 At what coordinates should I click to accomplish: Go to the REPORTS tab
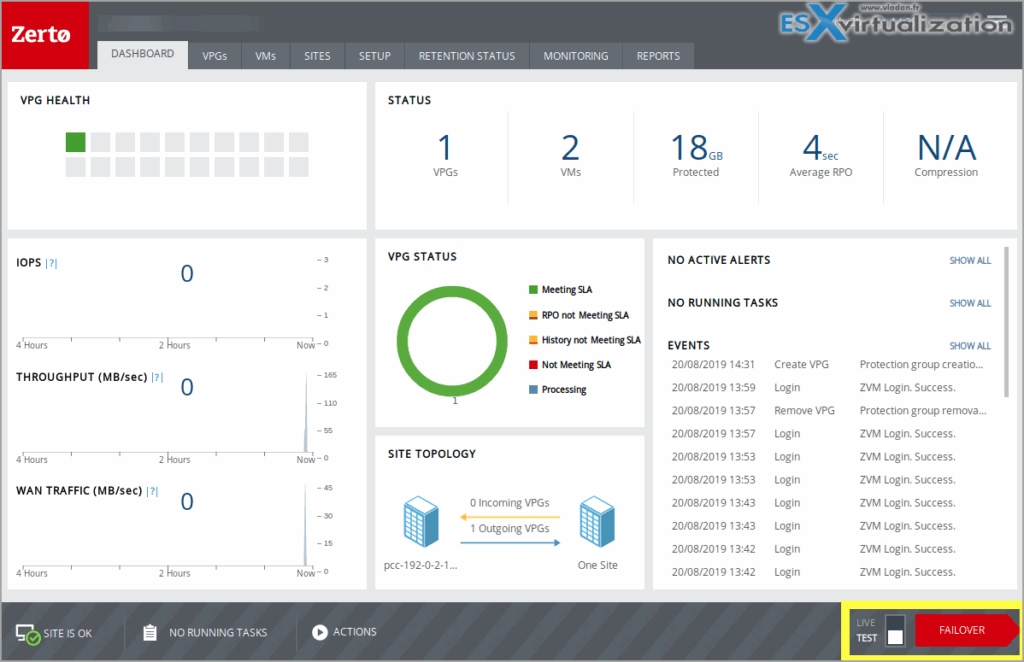coord(658,56)
